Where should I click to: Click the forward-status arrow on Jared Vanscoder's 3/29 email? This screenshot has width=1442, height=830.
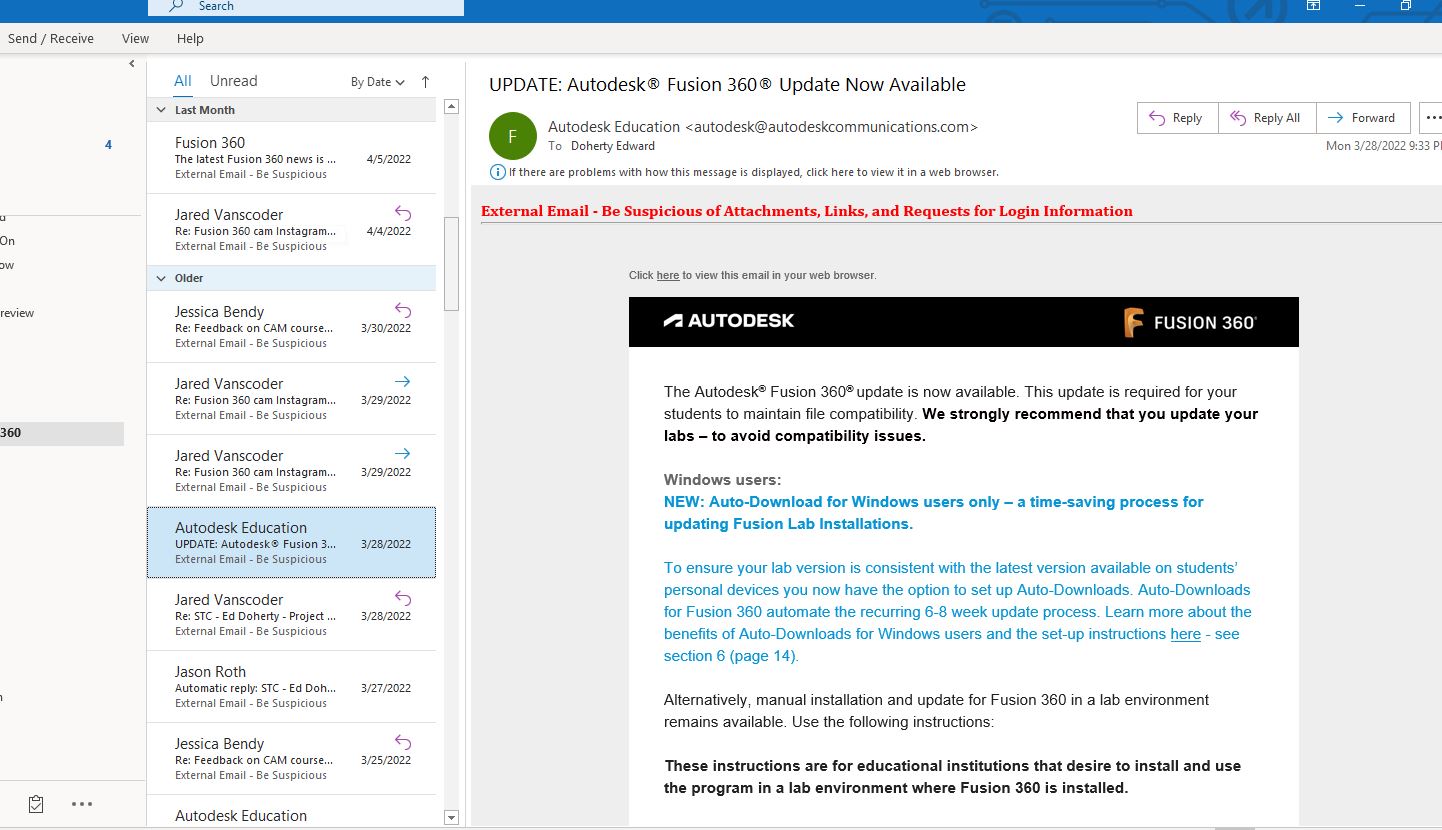[401, 381]
